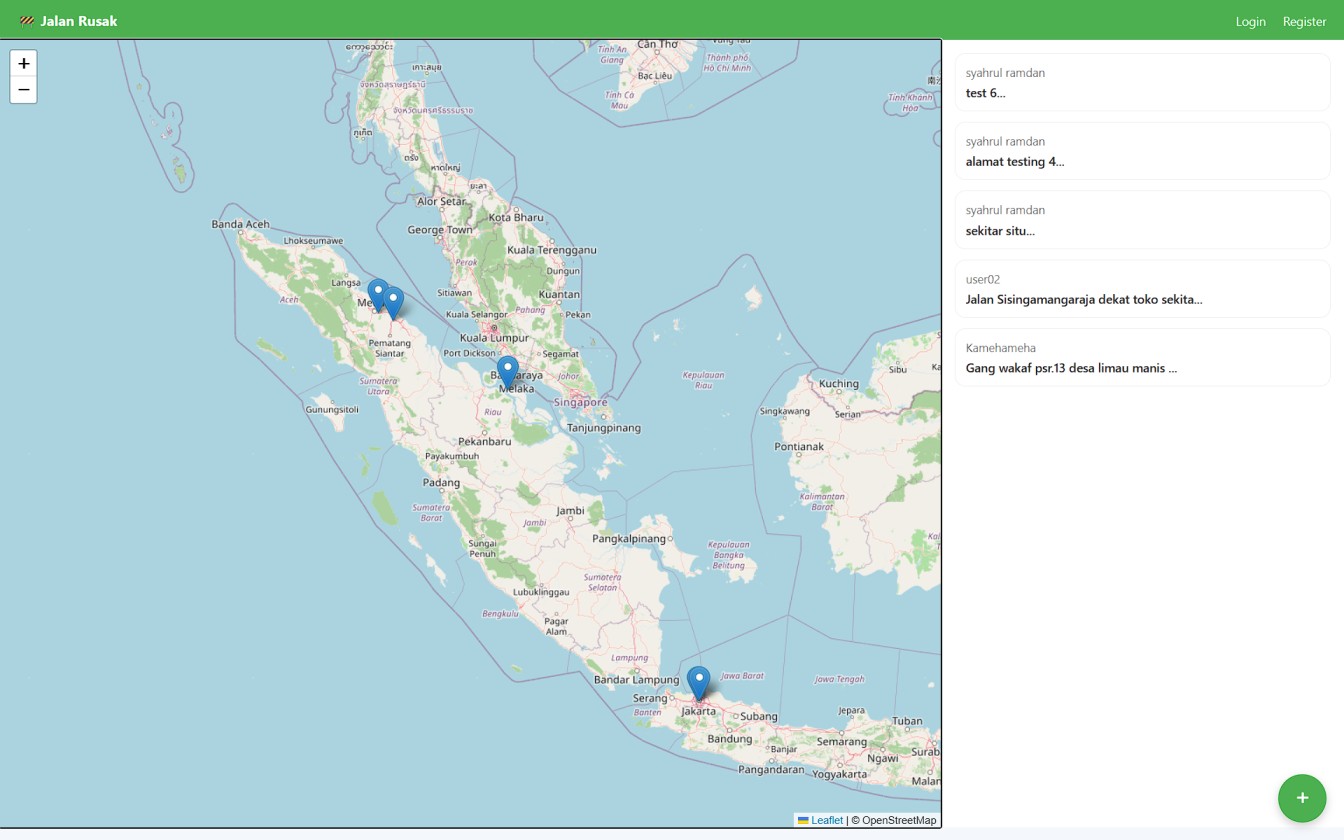
Task: Click the green add report plus button
Action: click(x=1302, y=798)
